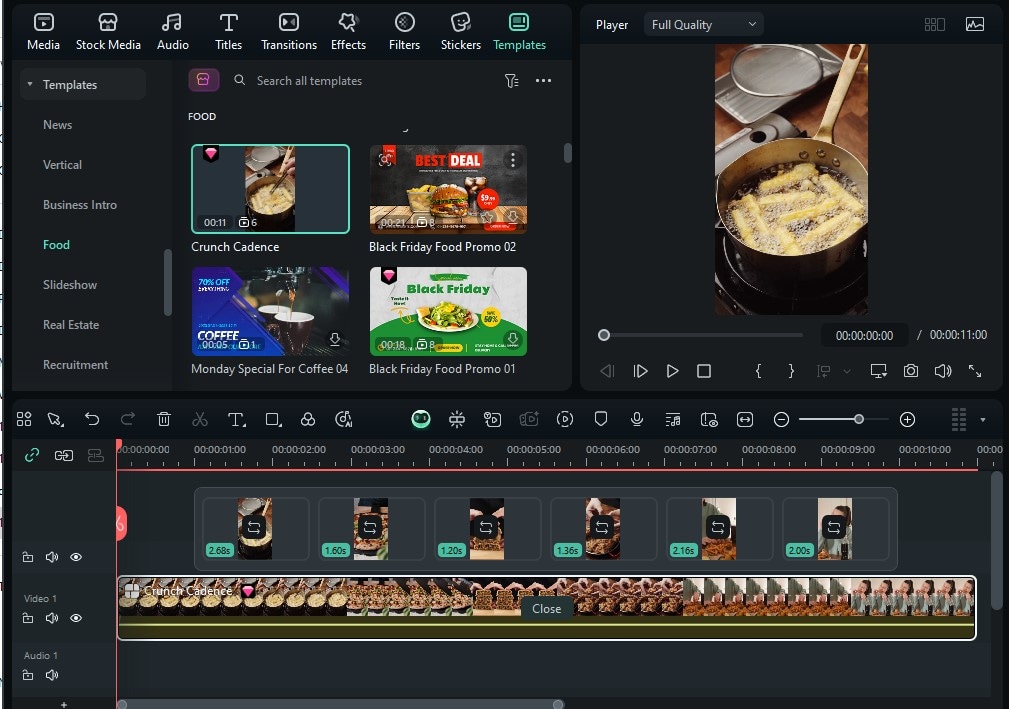The width and height of the screenshot is (1009, 709).
Task: Open the Titles tab
Action: (x=228, y=32)
